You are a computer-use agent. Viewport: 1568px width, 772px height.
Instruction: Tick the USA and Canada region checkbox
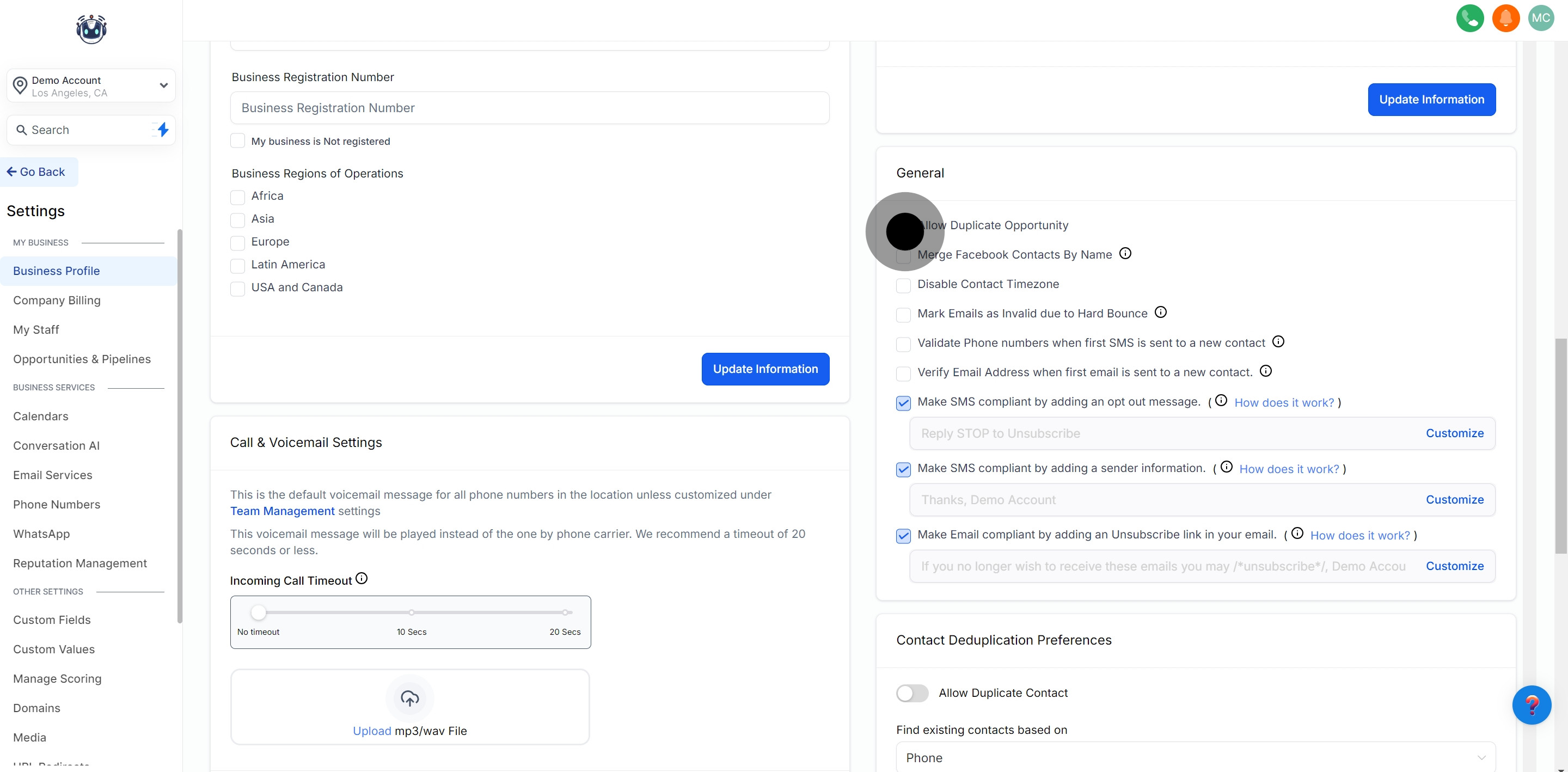click(237, 289)
